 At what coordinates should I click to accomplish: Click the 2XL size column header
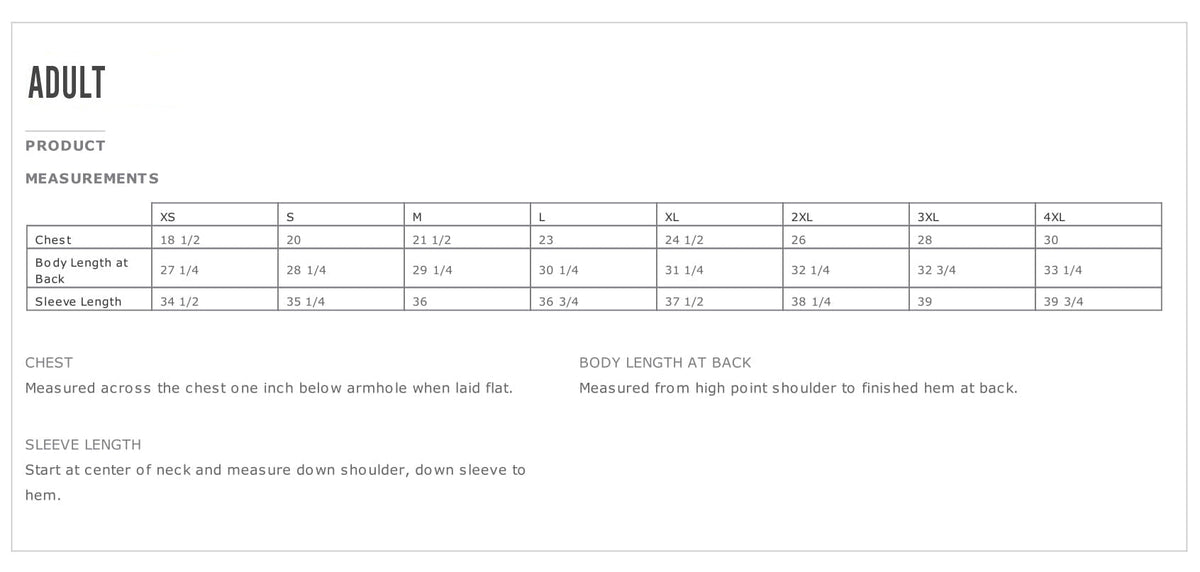pyautogui.click(x=802, y=217)
